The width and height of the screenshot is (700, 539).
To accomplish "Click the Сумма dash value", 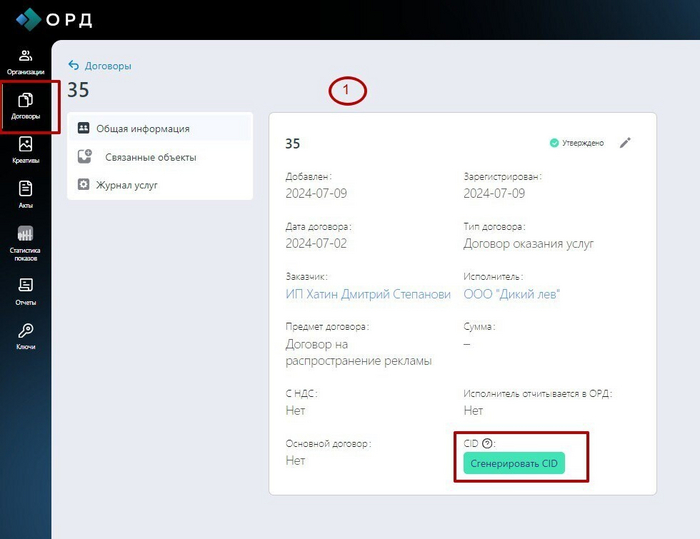I will [x=467, y=344].
